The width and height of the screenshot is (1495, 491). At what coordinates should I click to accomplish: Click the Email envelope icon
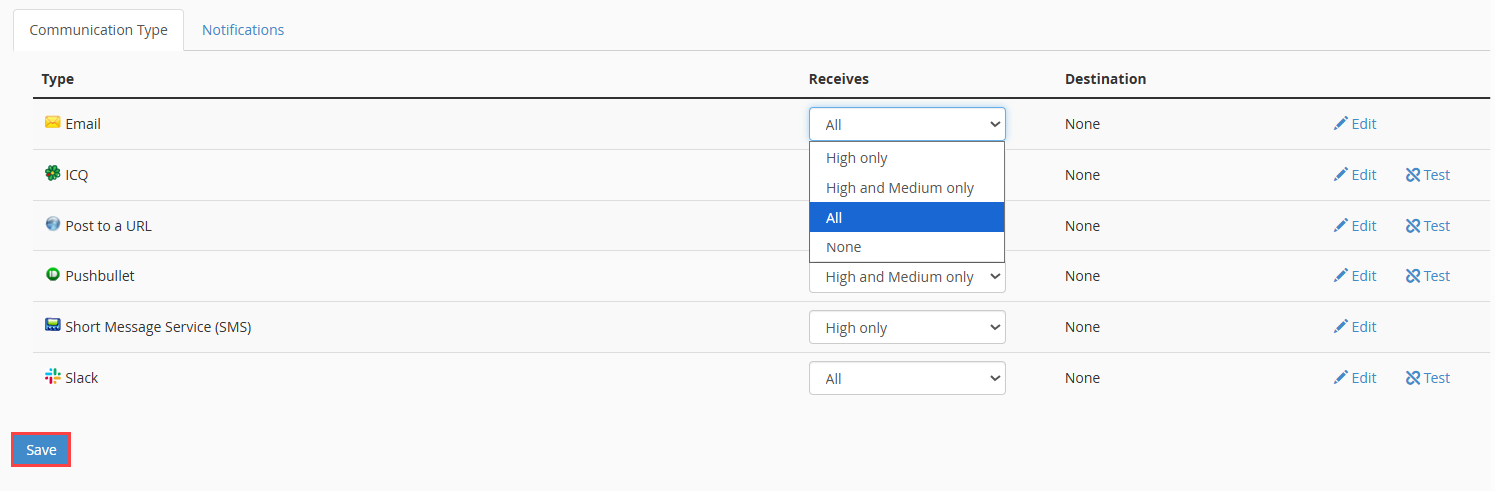pyautogui.click(x=53, y=122)
